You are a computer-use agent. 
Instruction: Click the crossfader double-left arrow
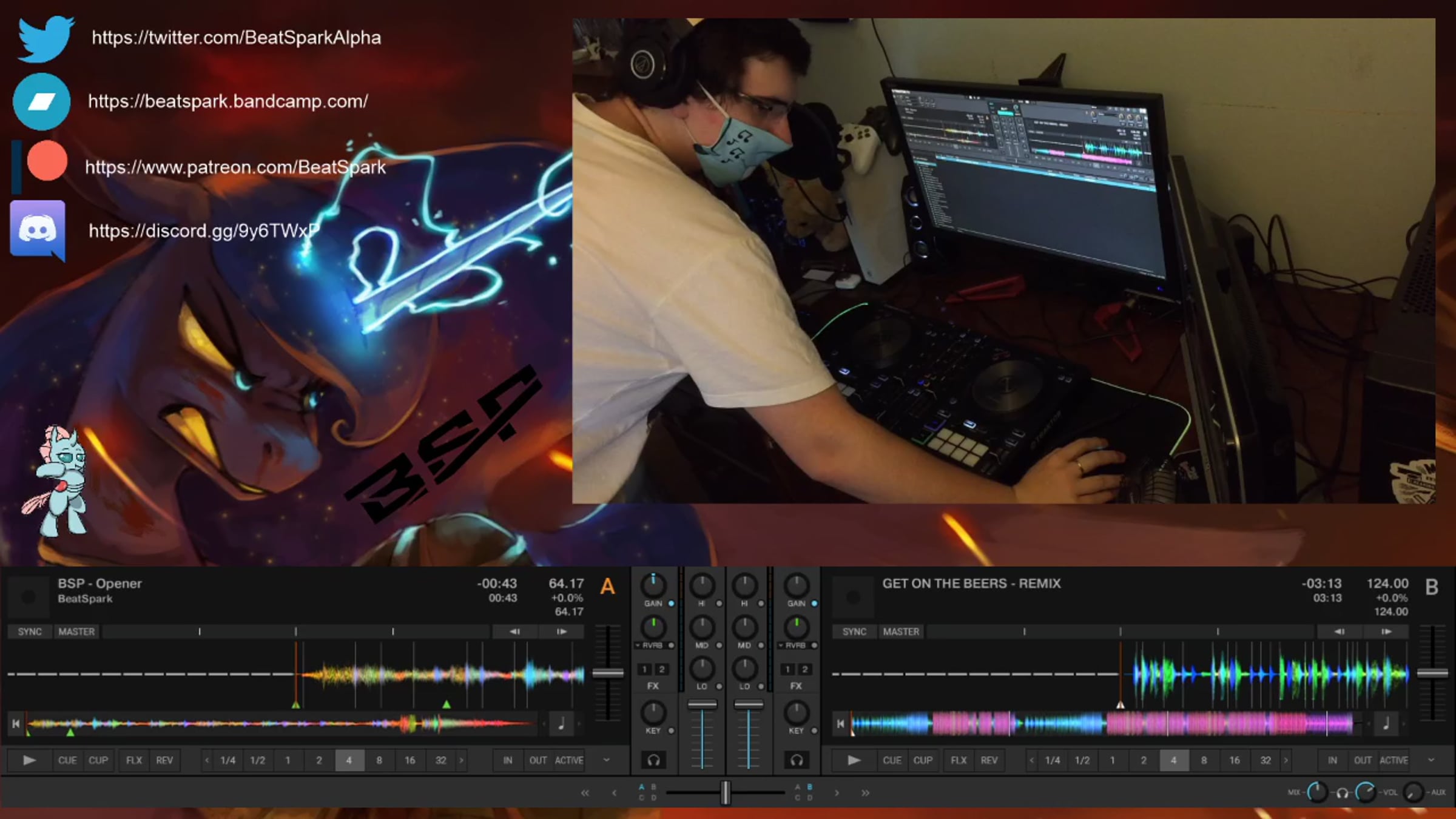tap(585, 793)
